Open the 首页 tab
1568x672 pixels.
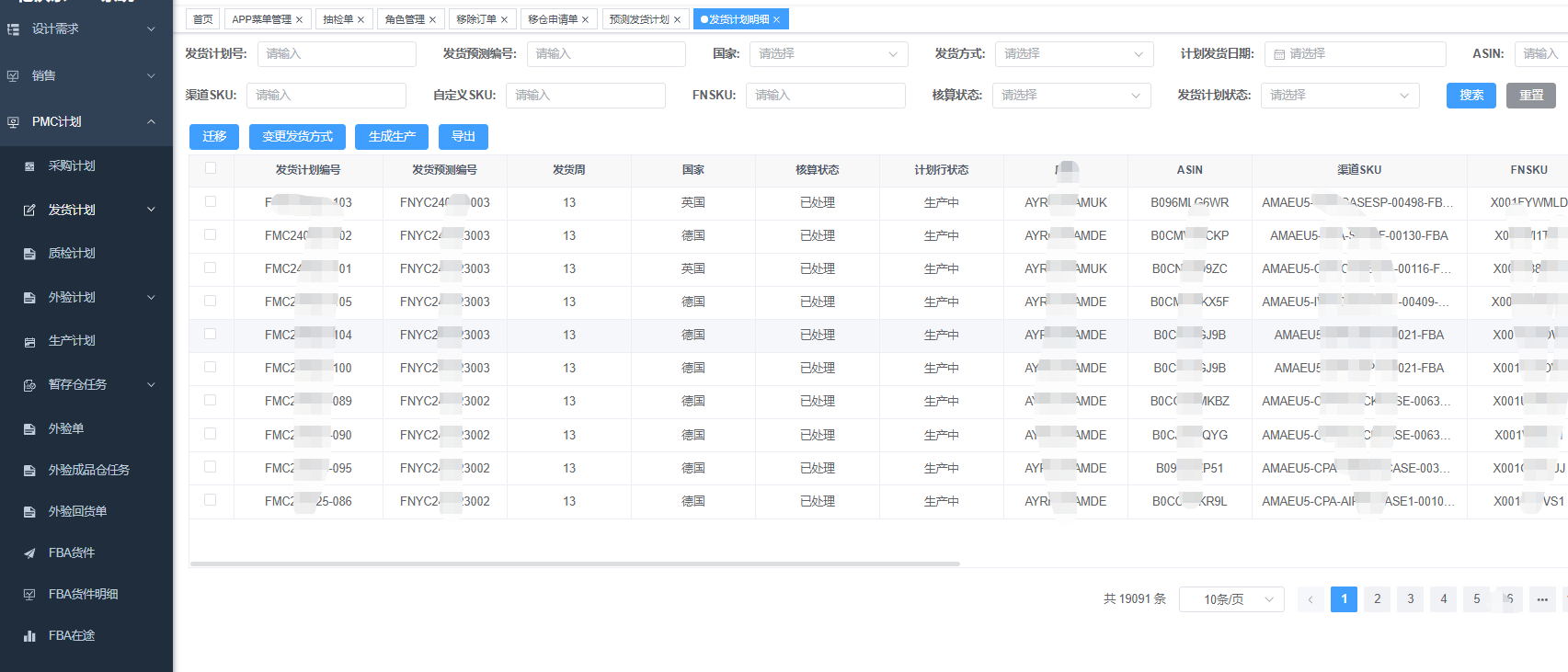202,19
